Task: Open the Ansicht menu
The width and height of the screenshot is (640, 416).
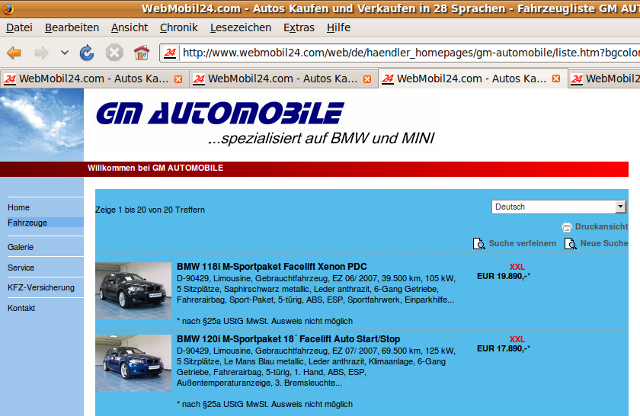Action: coord(129,27)
